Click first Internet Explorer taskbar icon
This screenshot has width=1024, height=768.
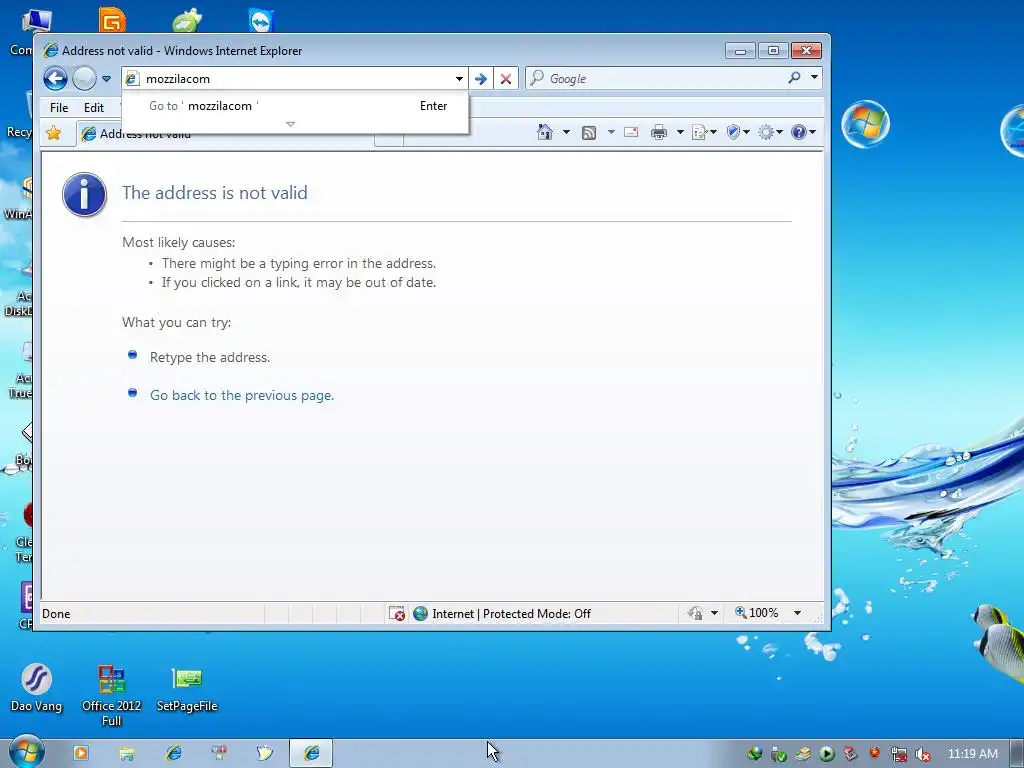(174, 753)
